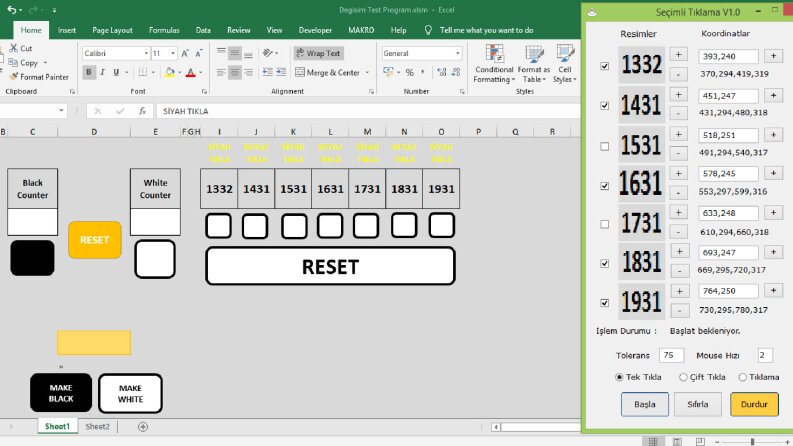
Task: Click the MAKE BLACK button
Action: 61,393
